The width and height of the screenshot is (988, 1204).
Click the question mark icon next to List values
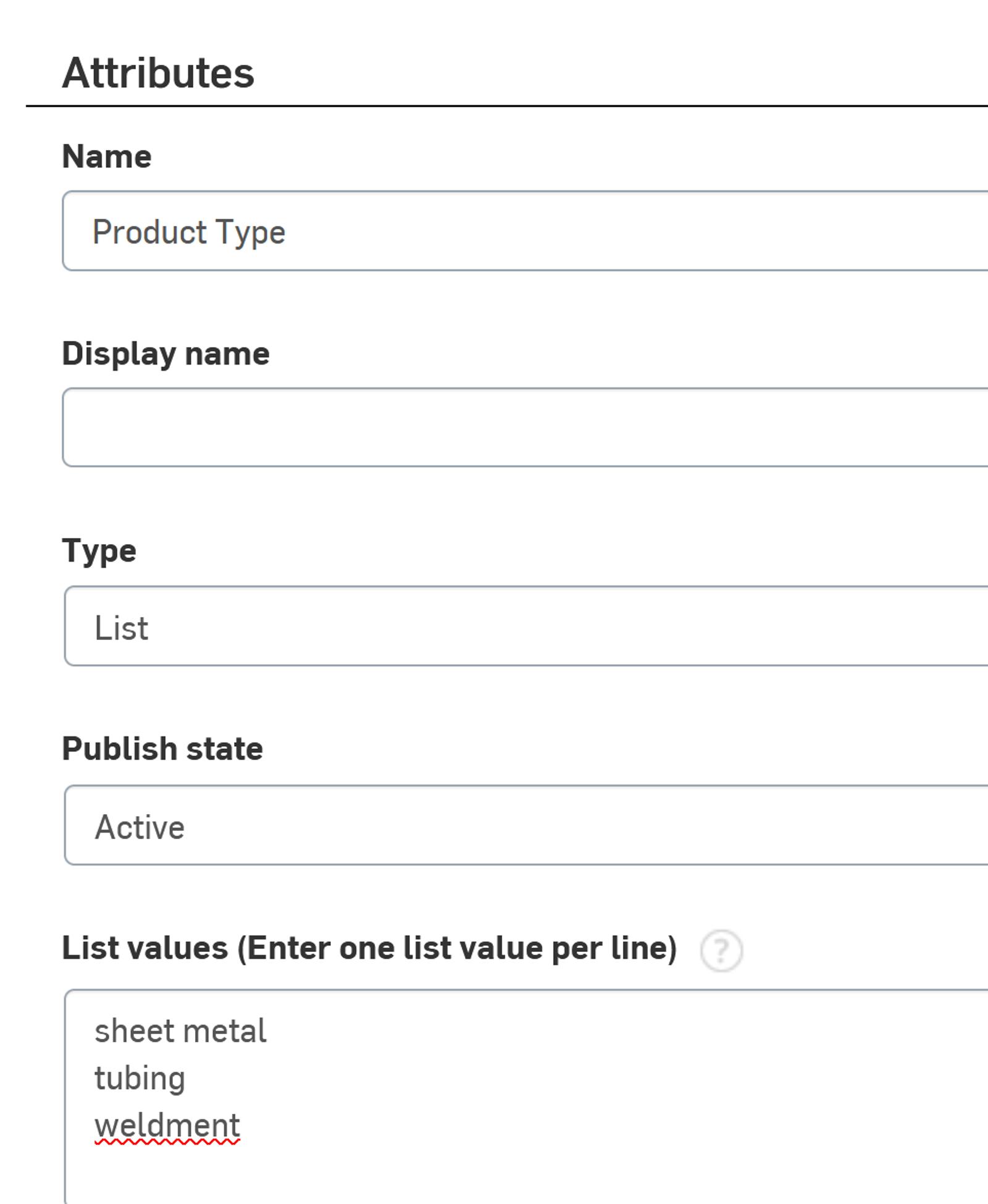click(721, 949)
